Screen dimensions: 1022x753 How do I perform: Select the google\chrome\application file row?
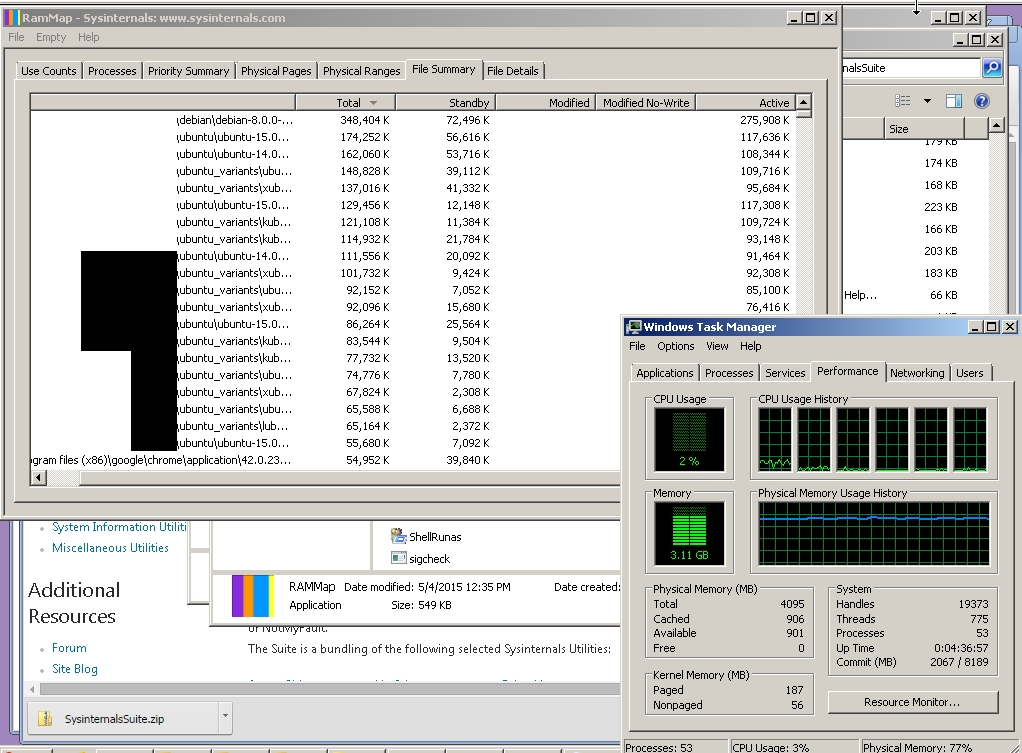click(x=325, y=460)
